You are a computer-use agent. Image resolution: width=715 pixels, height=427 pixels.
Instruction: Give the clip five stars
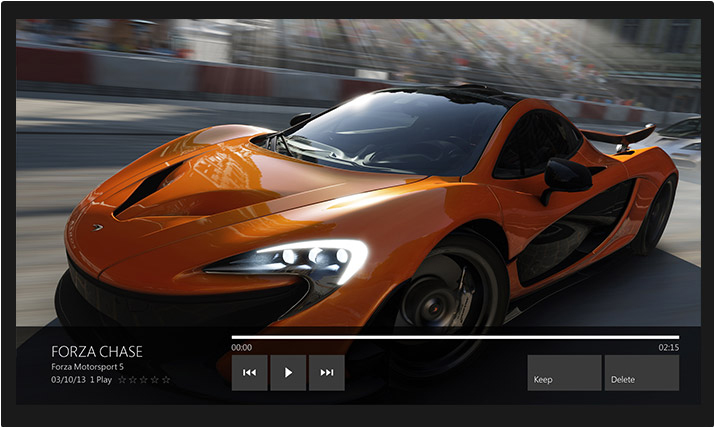(x=167, y=380)
